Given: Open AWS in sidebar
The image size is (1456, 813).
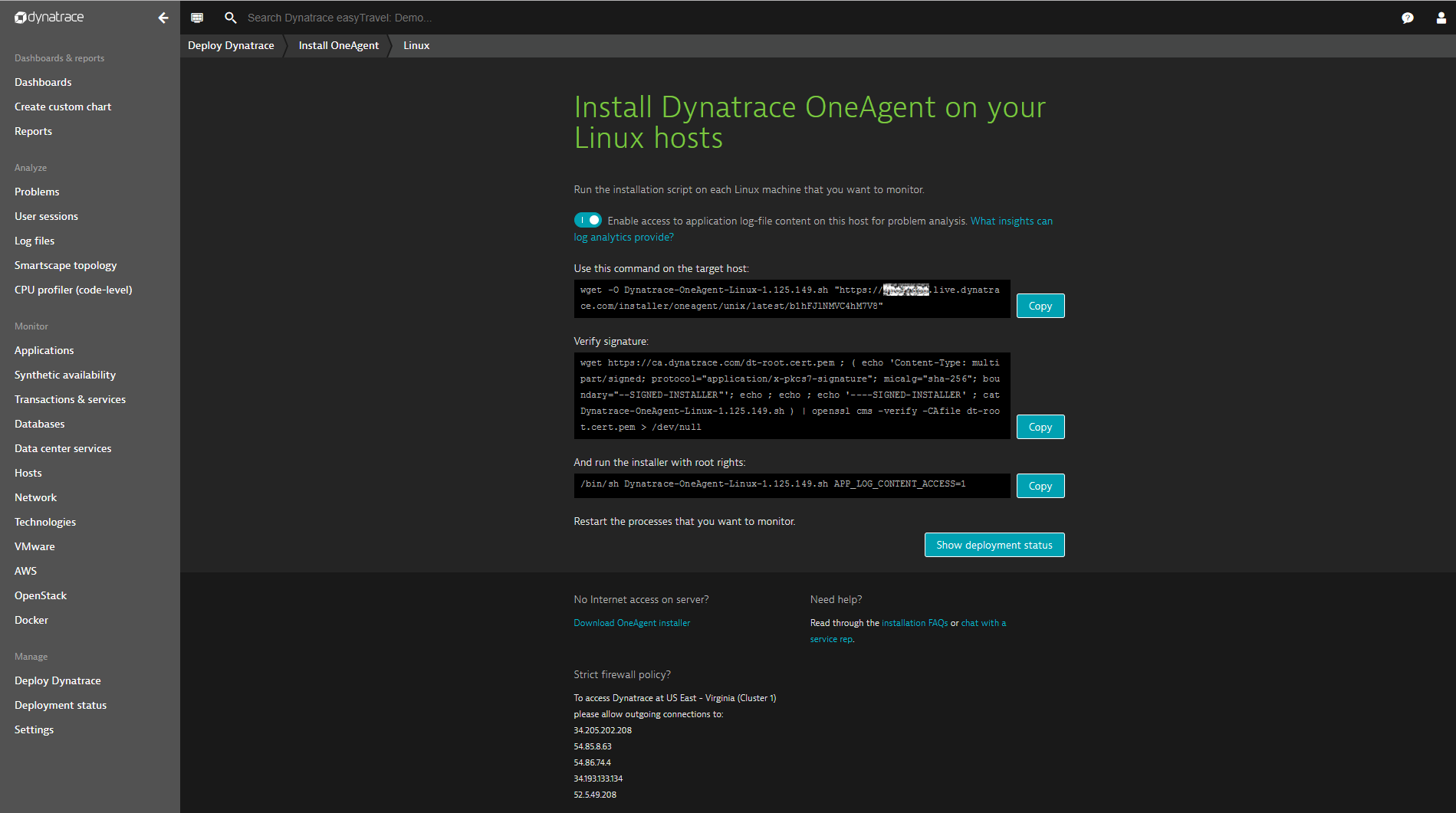Looking at the screenshot, I should pyautogui.click(x=25, y=571).
